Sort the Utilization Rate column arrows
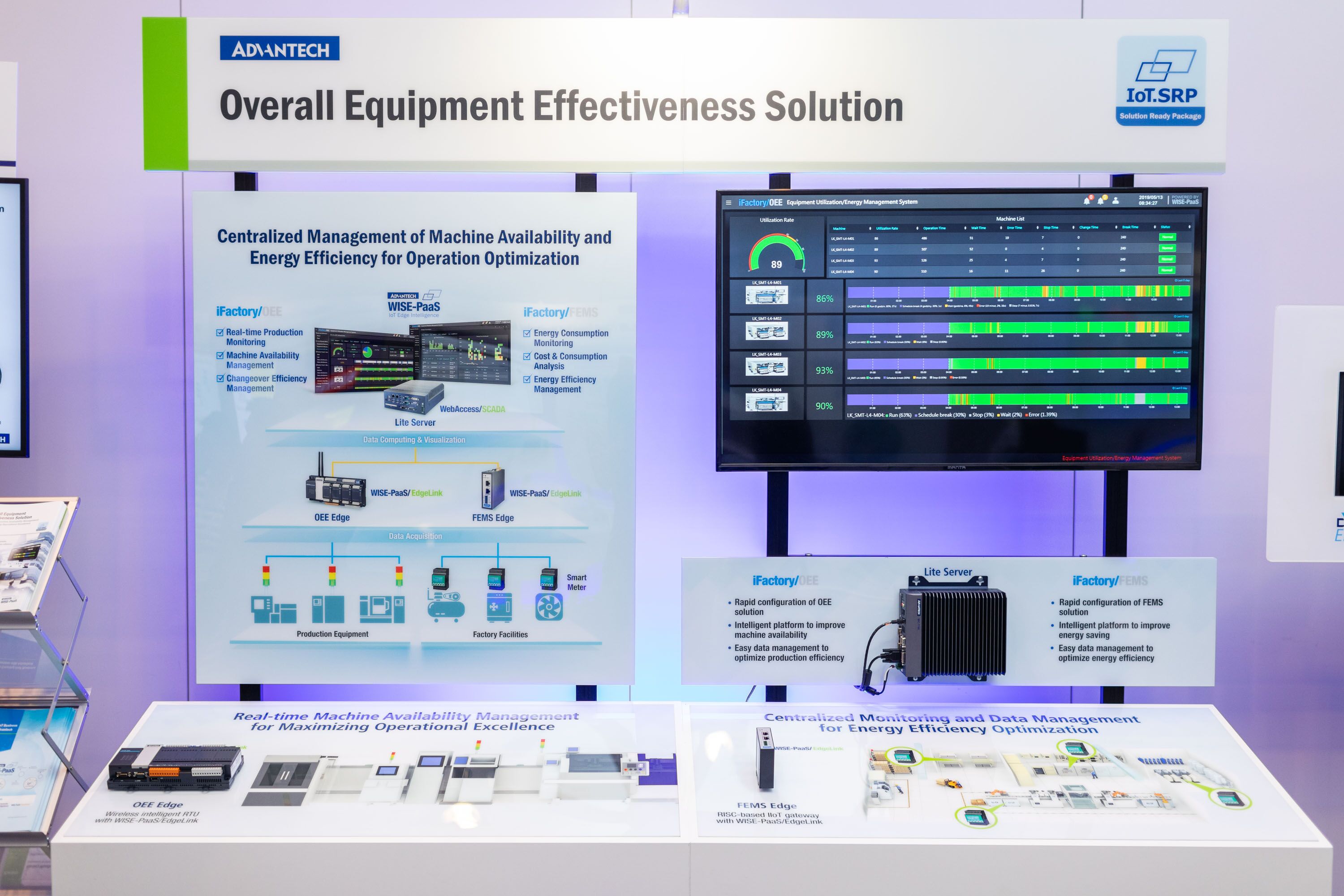The height and width of the screenshot is (896, 1344). tap(917, 228)
